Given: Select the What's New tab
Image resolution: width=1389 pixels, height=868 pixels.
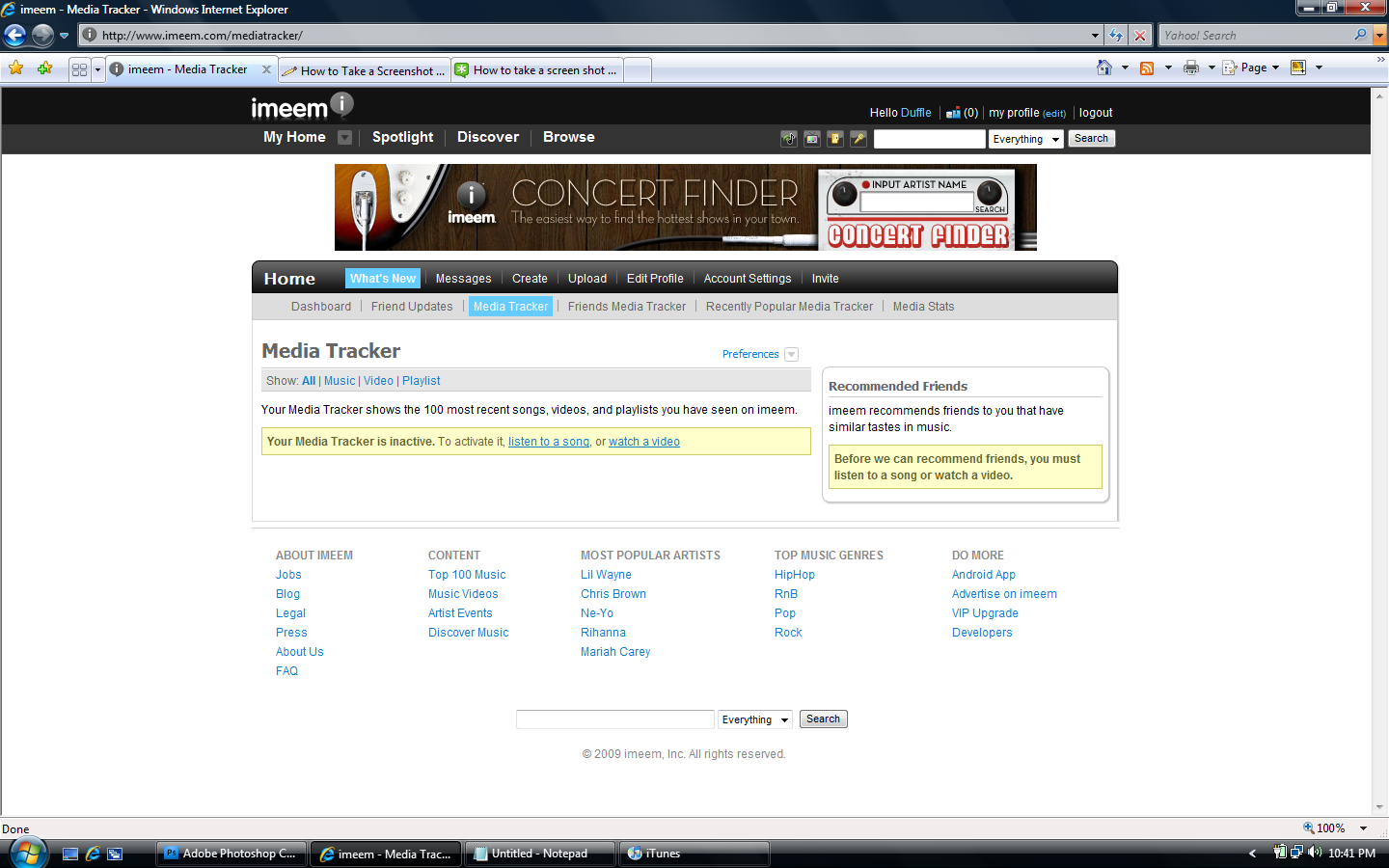Looking at the screenshot, I should tap(383, 279).
